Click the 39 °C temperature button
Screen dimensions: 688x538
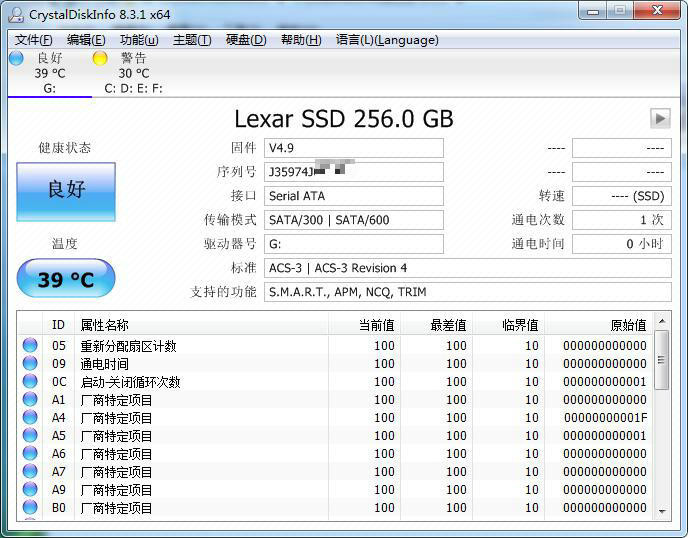pos(66,279)
